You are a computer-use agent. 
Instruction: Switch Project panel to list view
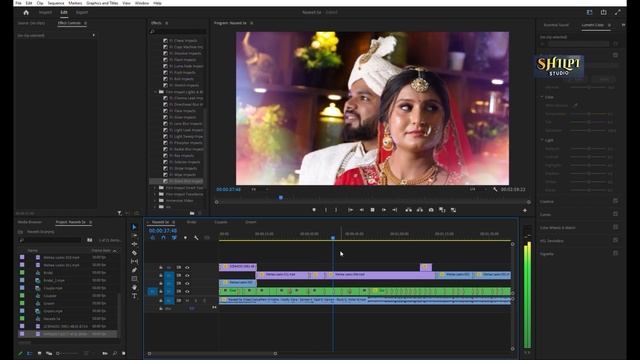(29, 353)
